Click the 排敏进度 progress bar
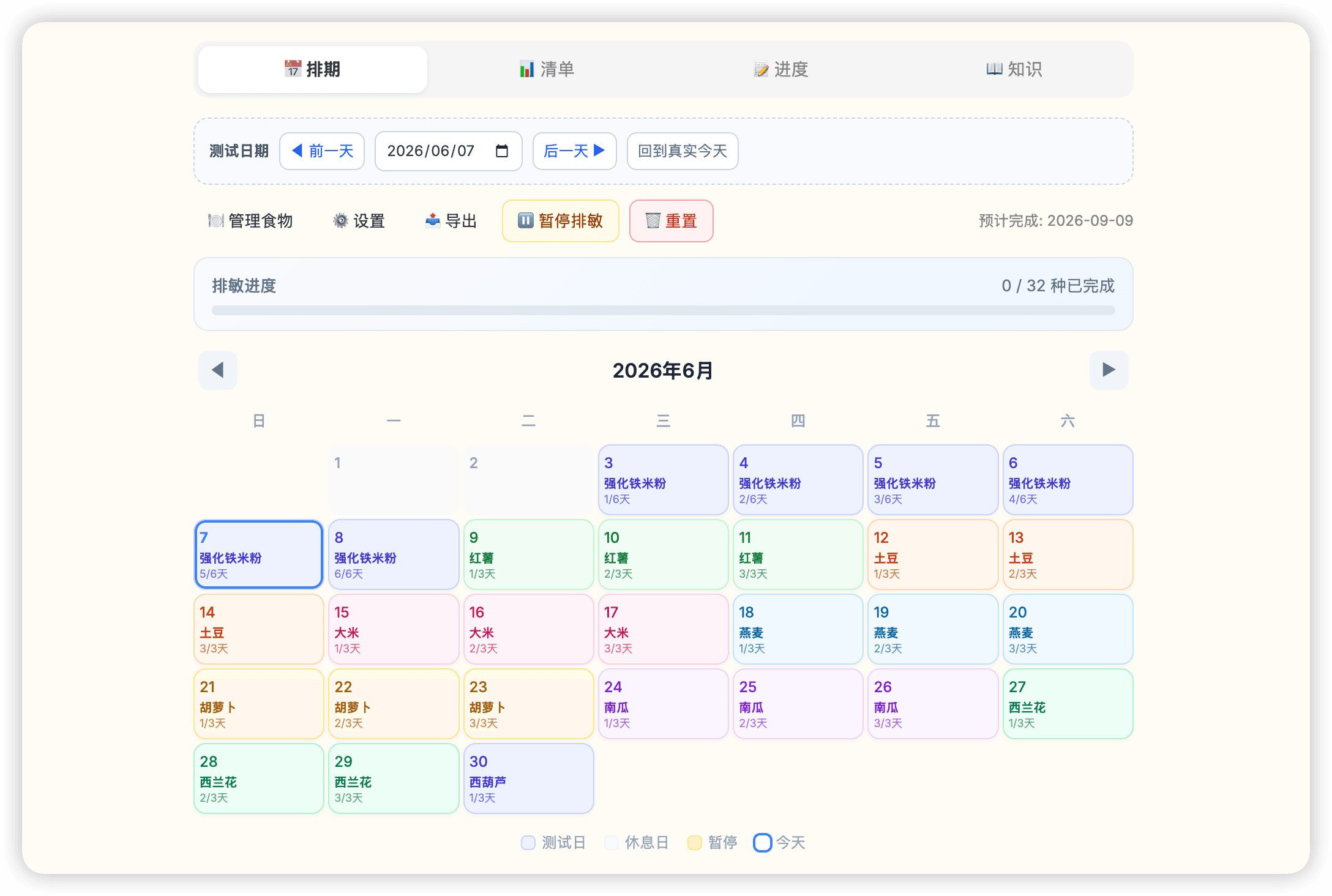Screen dimensions: 1332x896 point(664,310)
